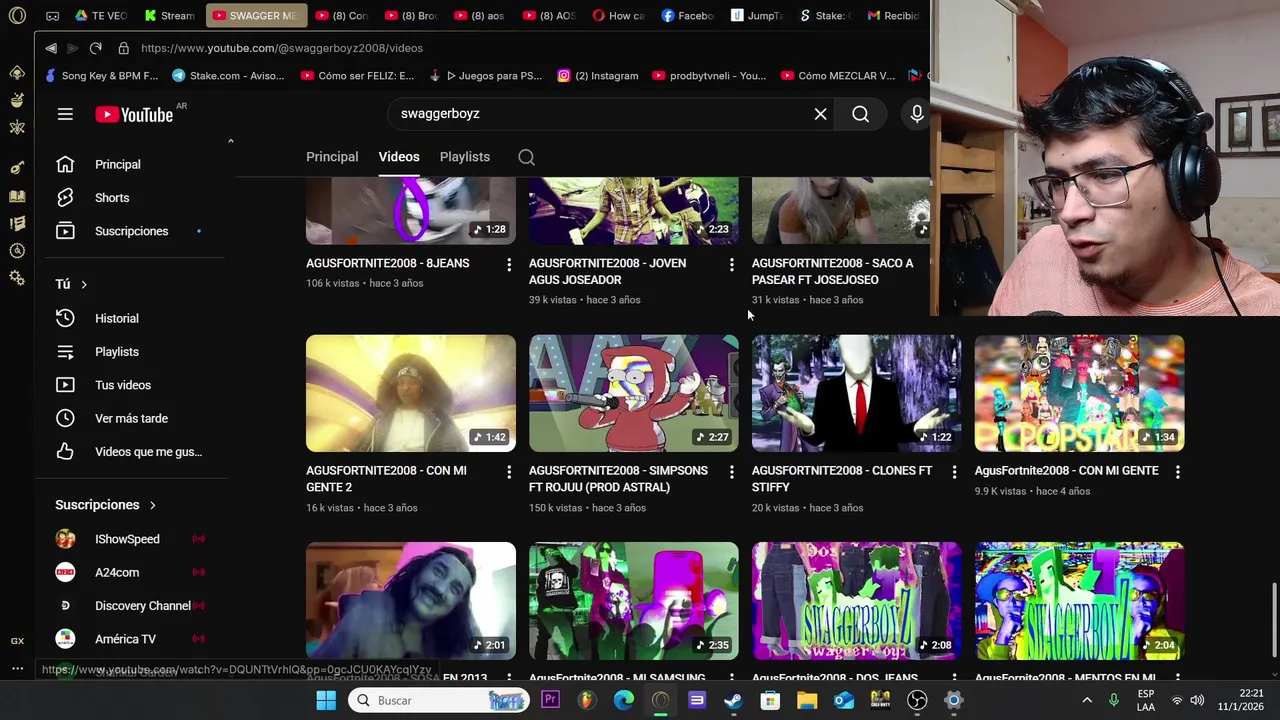
Task: Open Steam from the taskbar
Action: coord(733,700)
